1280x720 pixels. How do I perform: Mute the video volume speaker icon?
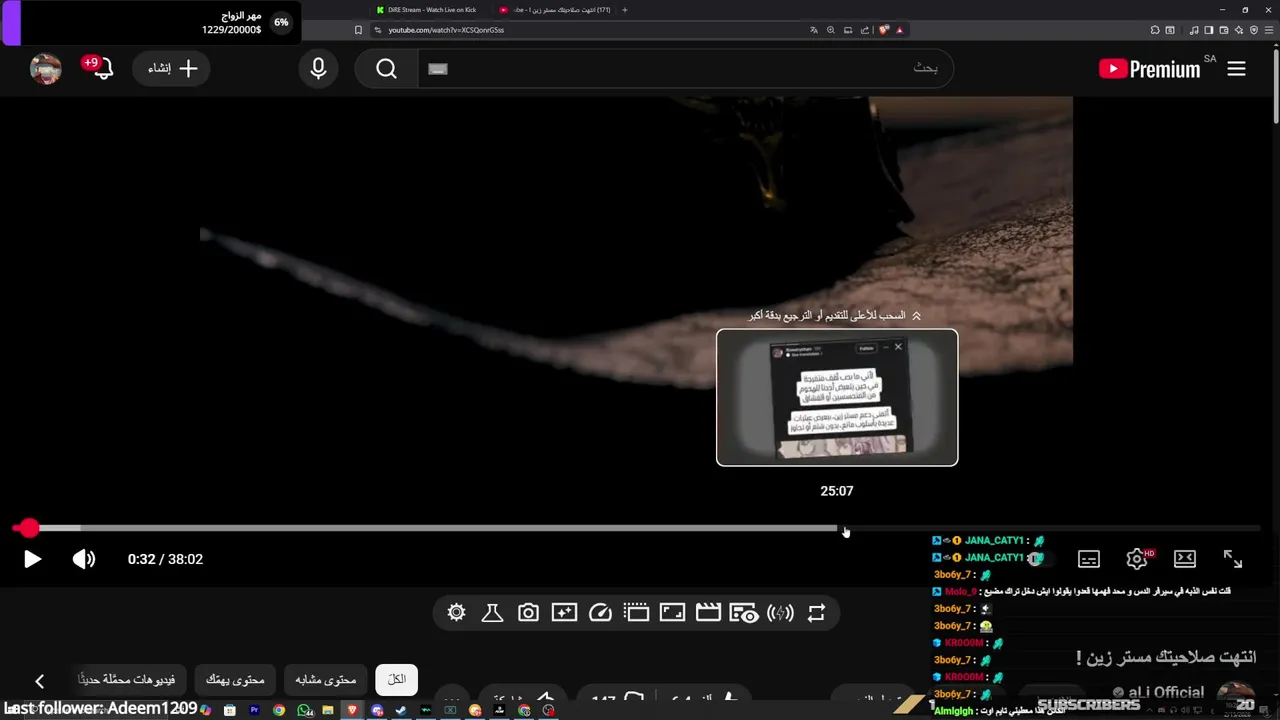[x=84, y=559]
